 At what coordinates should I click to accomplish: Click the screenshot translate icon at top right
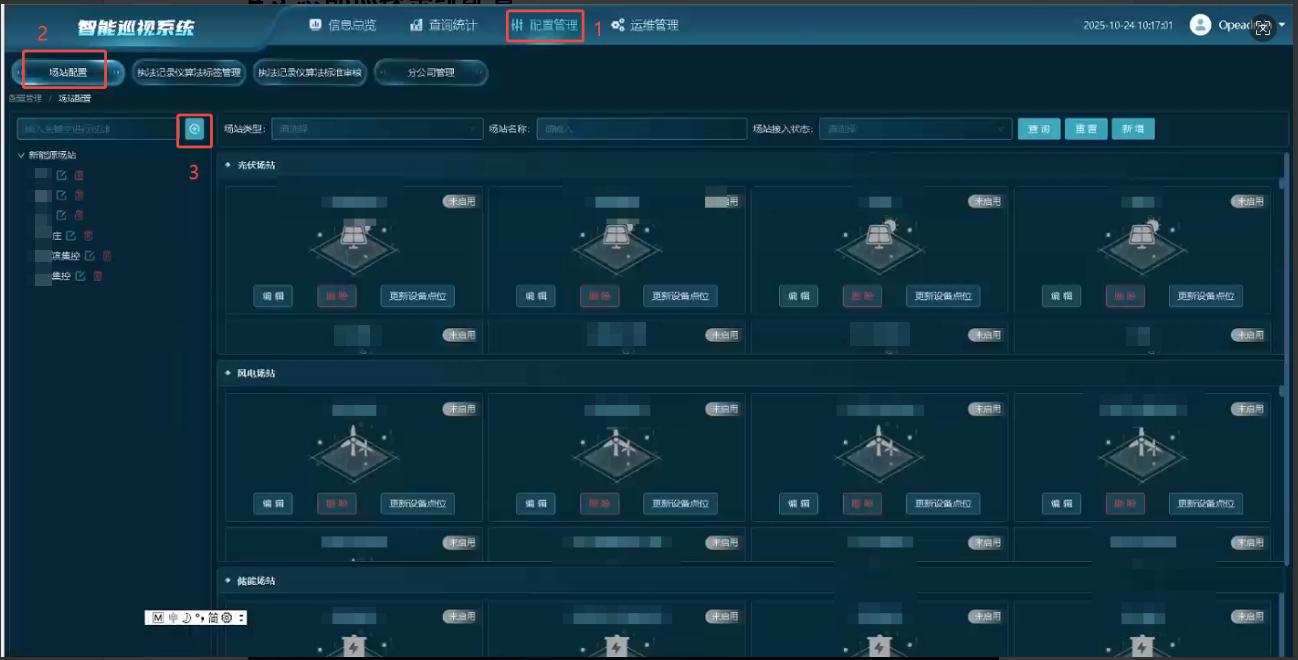pos(1263,28)
